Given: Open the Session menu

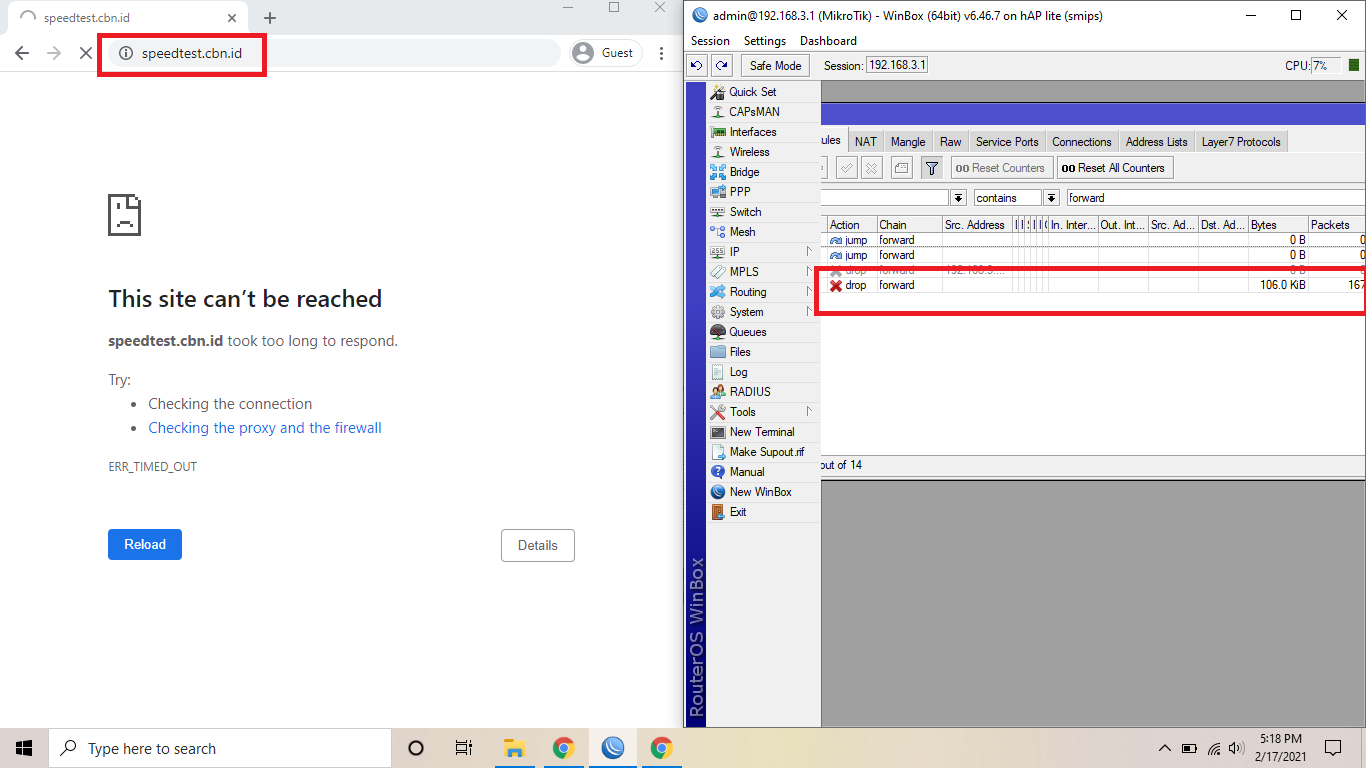Looking at the screenshot, I should pos(710,41).
